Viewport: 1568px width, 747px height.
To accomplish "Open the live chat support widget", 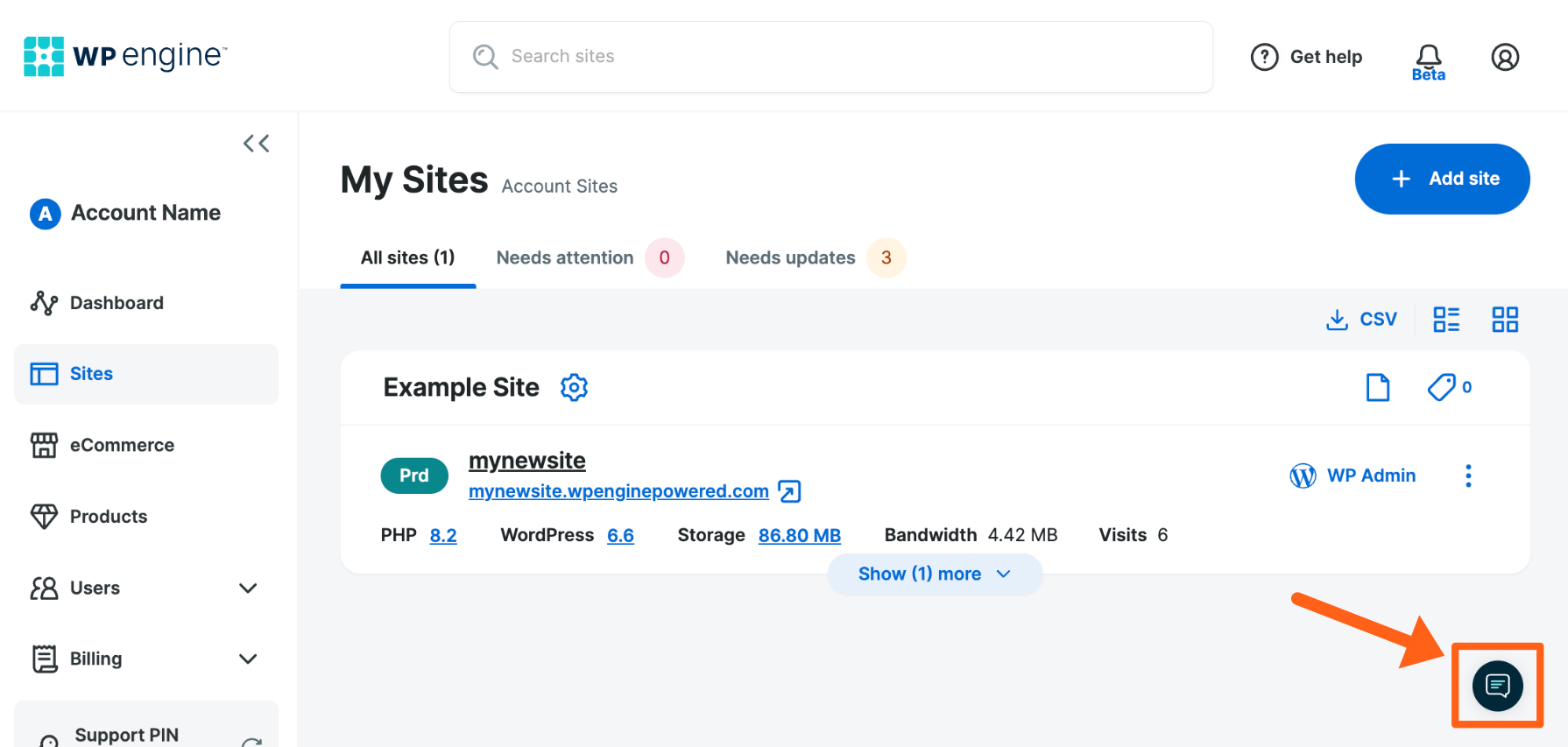I will coord(1497,686).
